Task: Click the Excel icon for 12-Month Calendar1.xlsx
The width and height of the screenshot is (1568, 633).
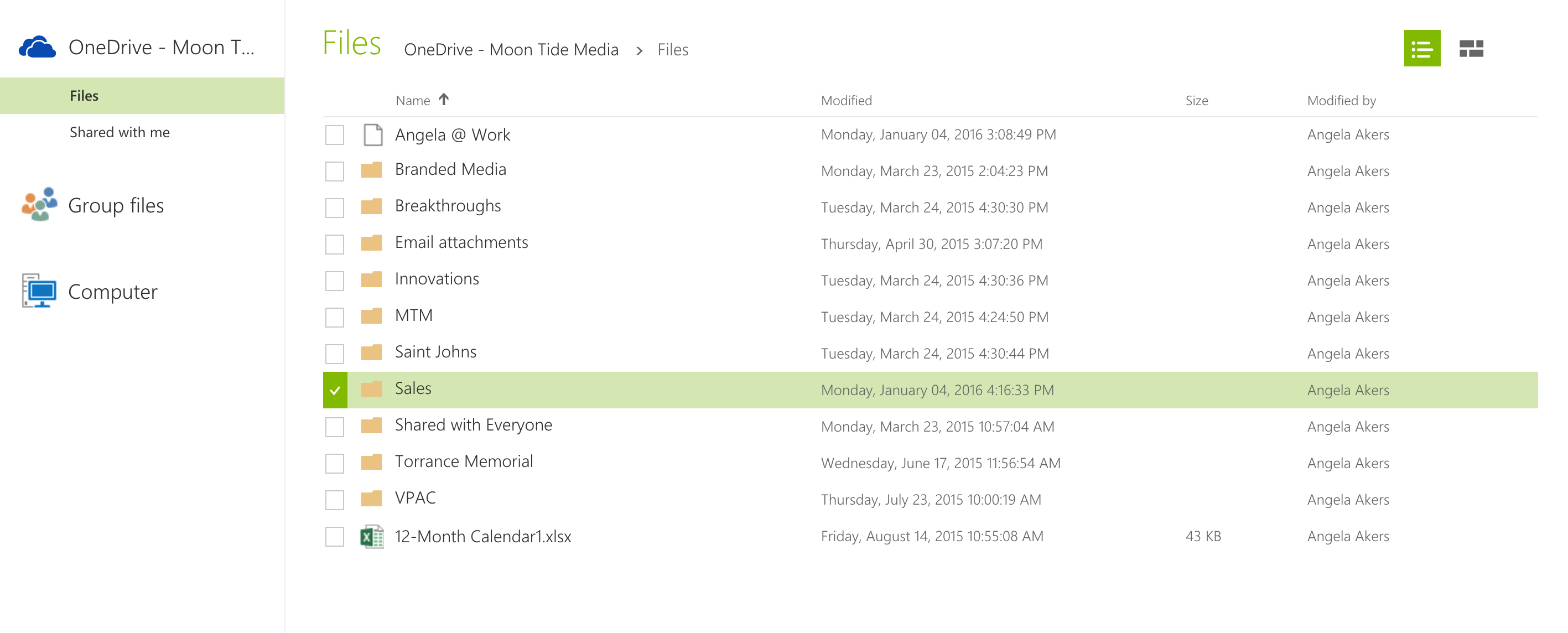Action: (371, 536)
